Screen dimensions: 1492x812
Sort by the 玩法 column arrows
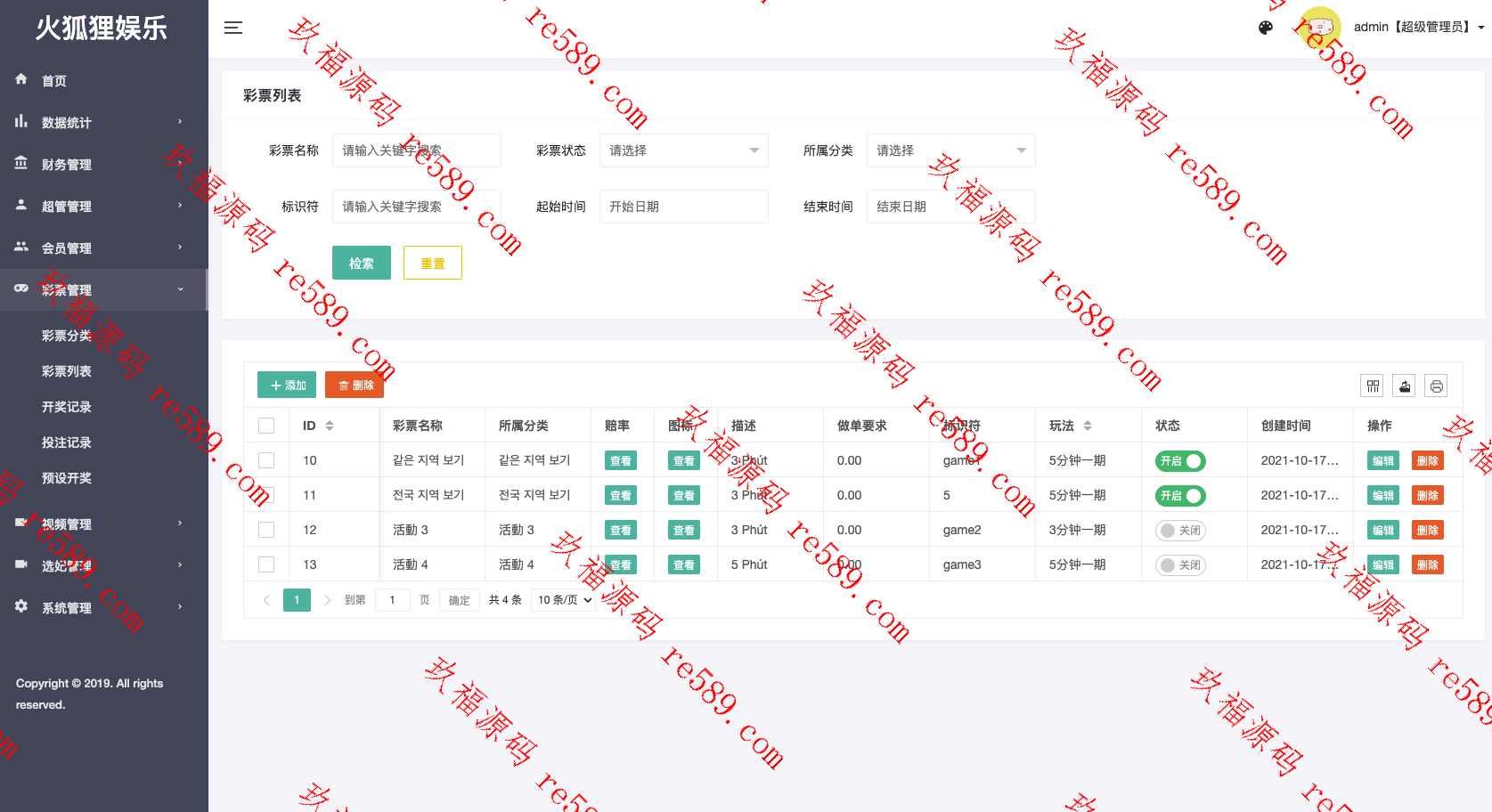pos(1088,426)
